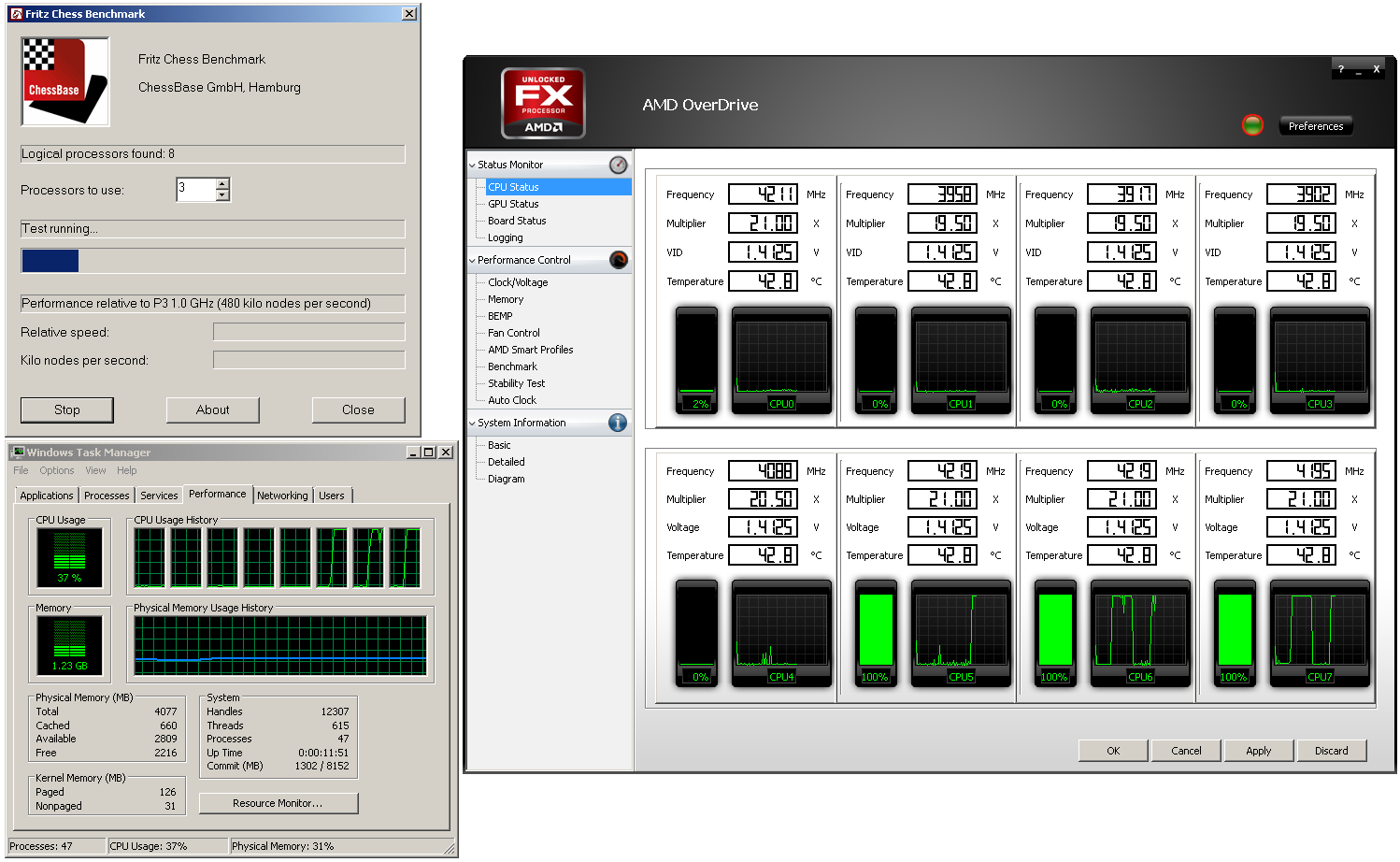Open AMD OverDrive Preferences

click(1315, 126)
